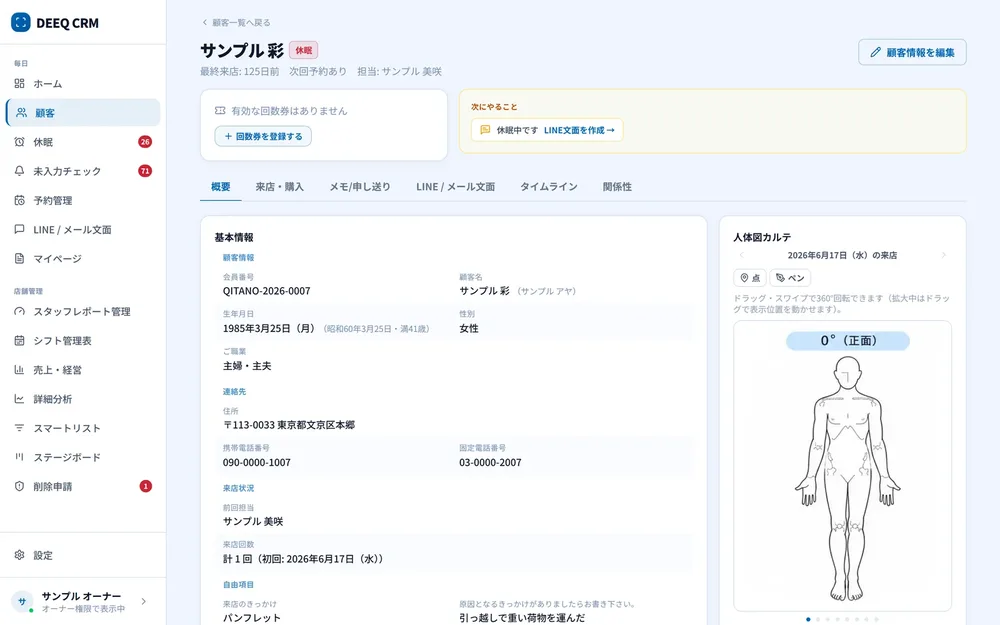Click landline number 03-0000-2007
The image size is (1000, 625).
(x=490, y=462)
